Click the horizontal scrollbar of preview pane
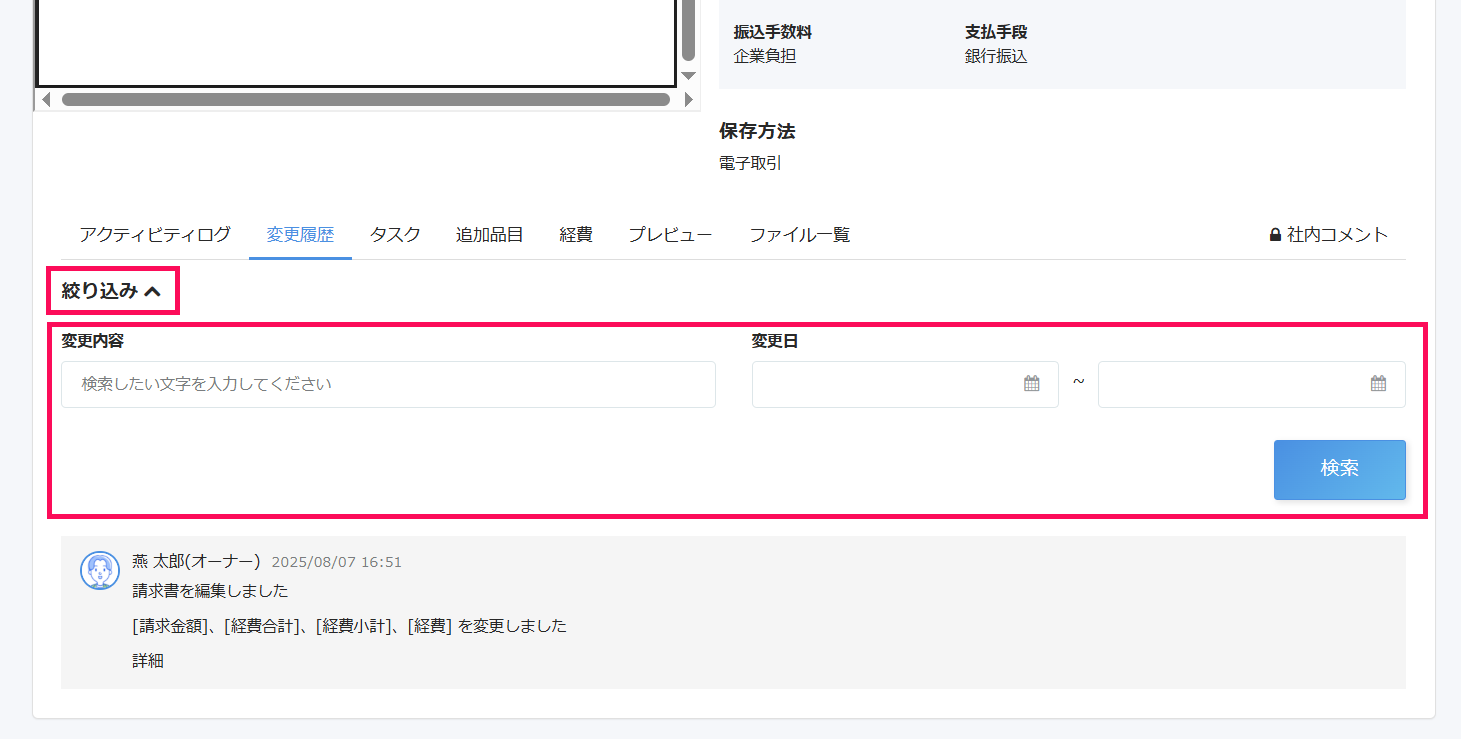This screenshot has width=1461, height=739. pos(366,100)
